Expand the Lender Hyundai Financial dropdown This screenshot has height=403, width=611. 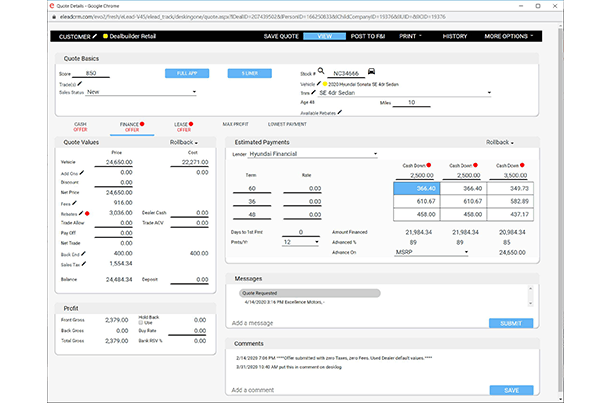pyautogui.click(x=313, y=154)
